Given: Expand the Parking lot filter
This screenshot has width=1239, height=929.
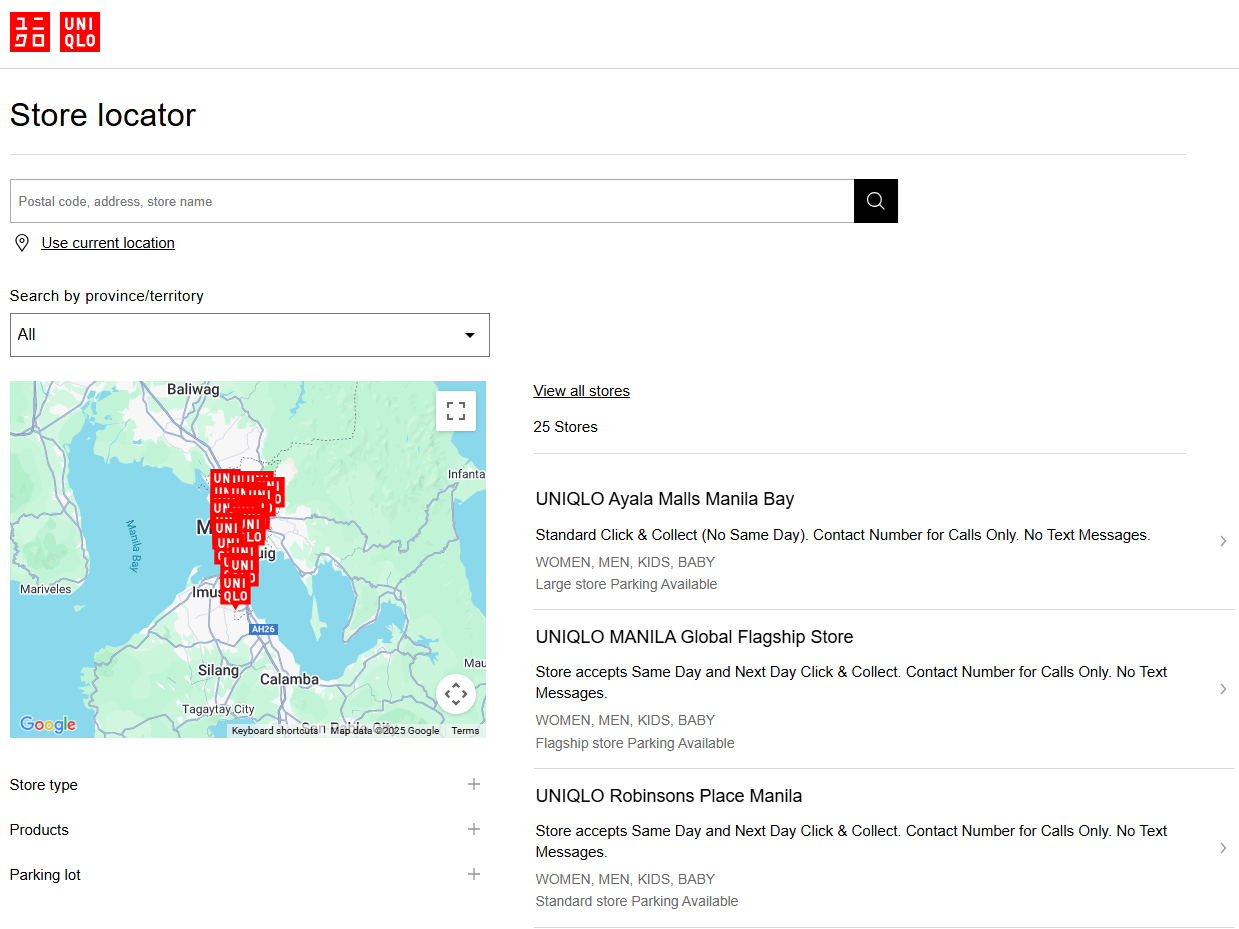Looking at the screenshot, I should [x=474, y=875].
